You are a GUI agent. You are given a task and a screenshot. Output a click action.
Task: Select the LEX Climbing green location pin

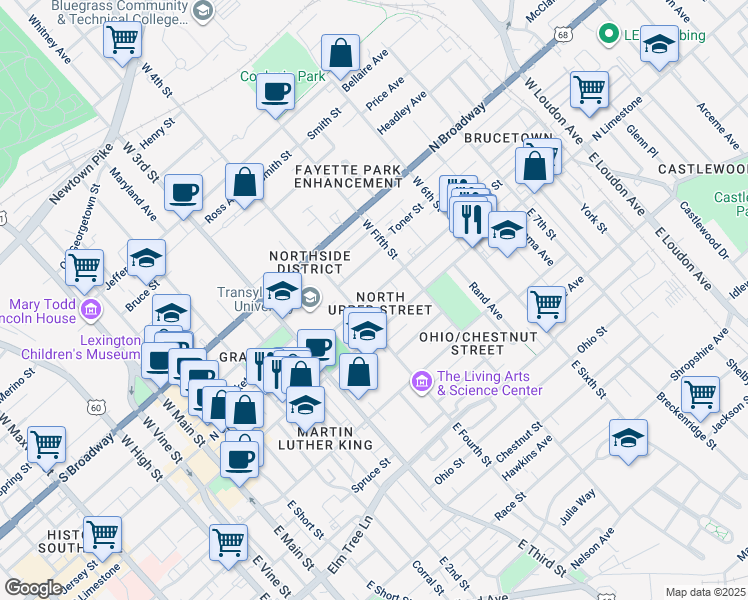click(x=608, y=34)
